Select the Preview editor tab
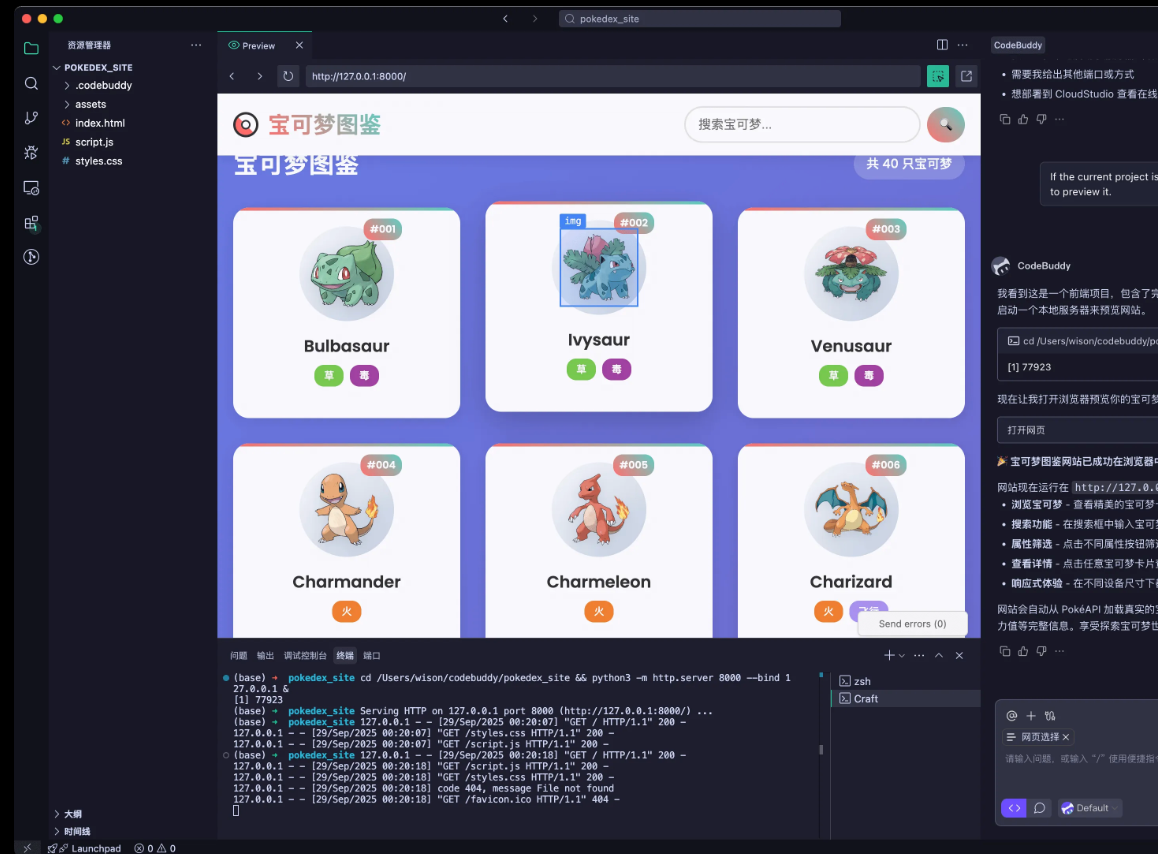The image size is (1158, 854). [x=257, y=46]
